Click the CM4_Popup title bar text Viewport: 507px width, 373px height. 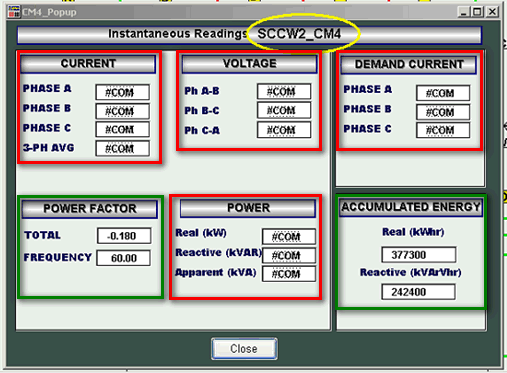point(49,12)
